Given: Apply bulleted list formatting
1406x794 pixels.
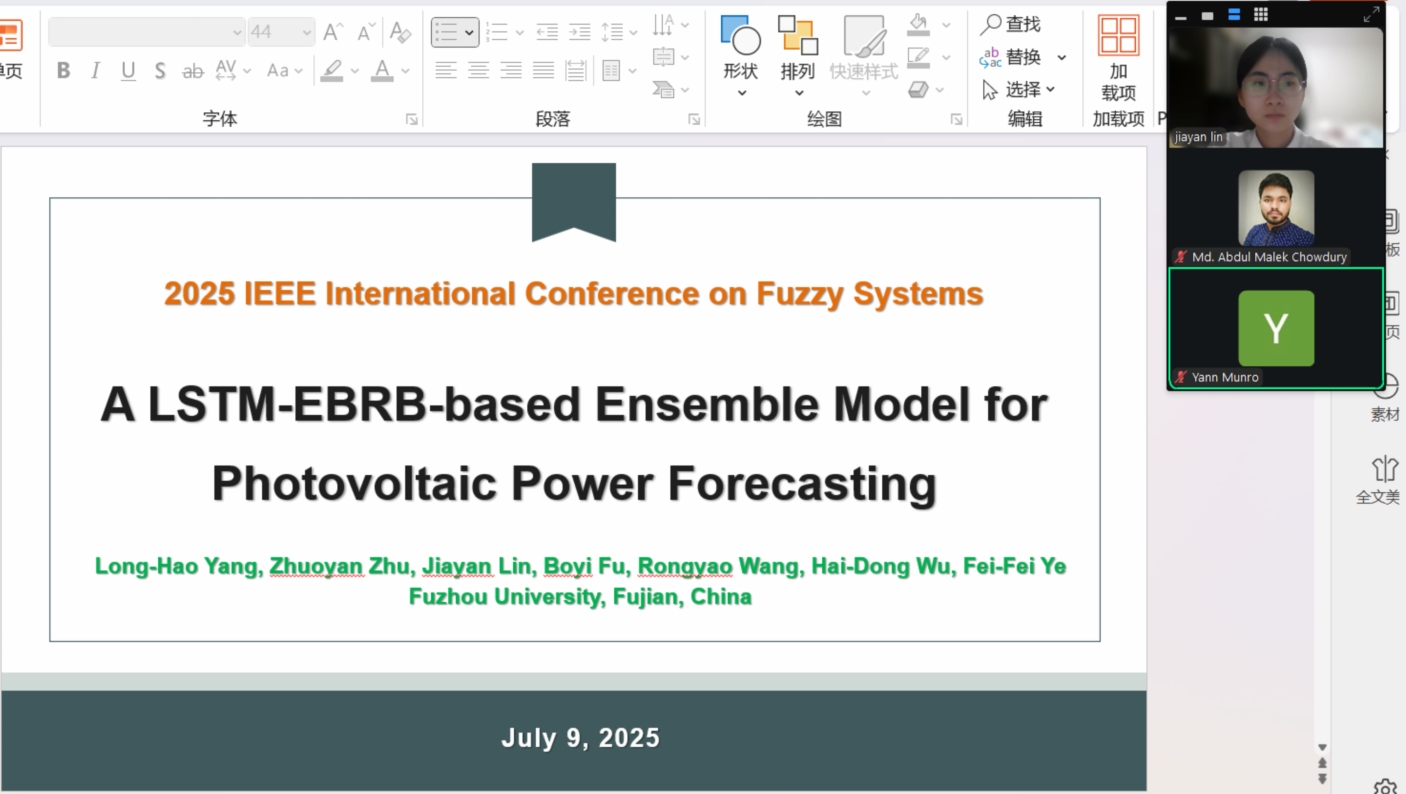Looking at the screenshot, I should [455, 32].
